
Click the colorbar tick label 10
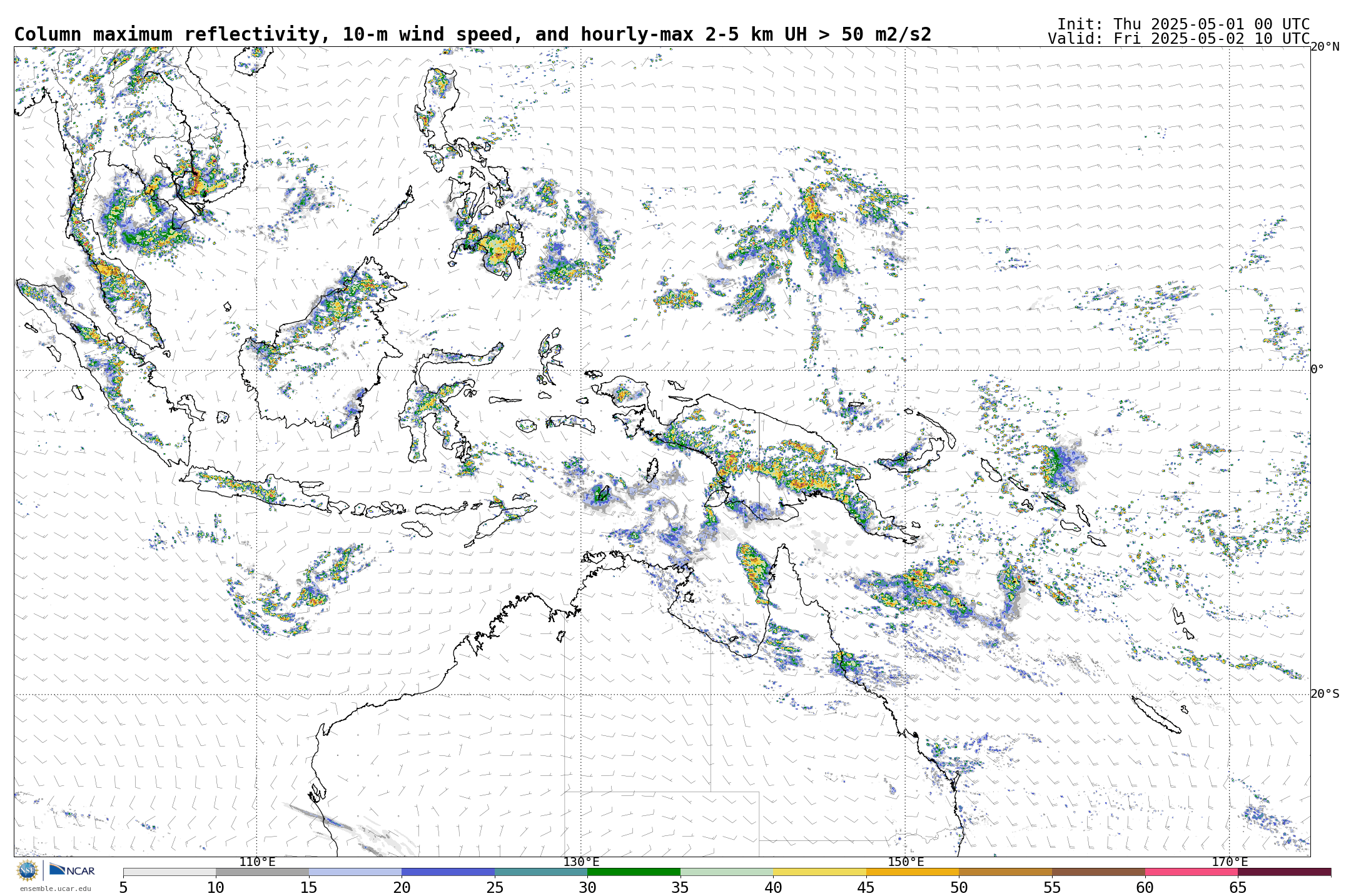tap(216, 888)
